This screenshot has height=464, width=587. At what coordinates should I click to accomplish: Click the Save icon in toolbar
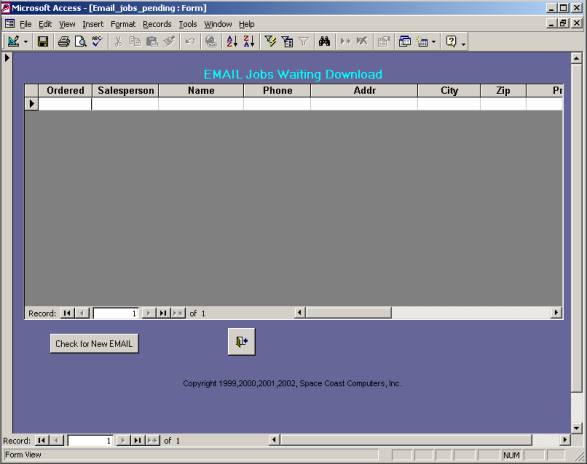click(43, 42)
